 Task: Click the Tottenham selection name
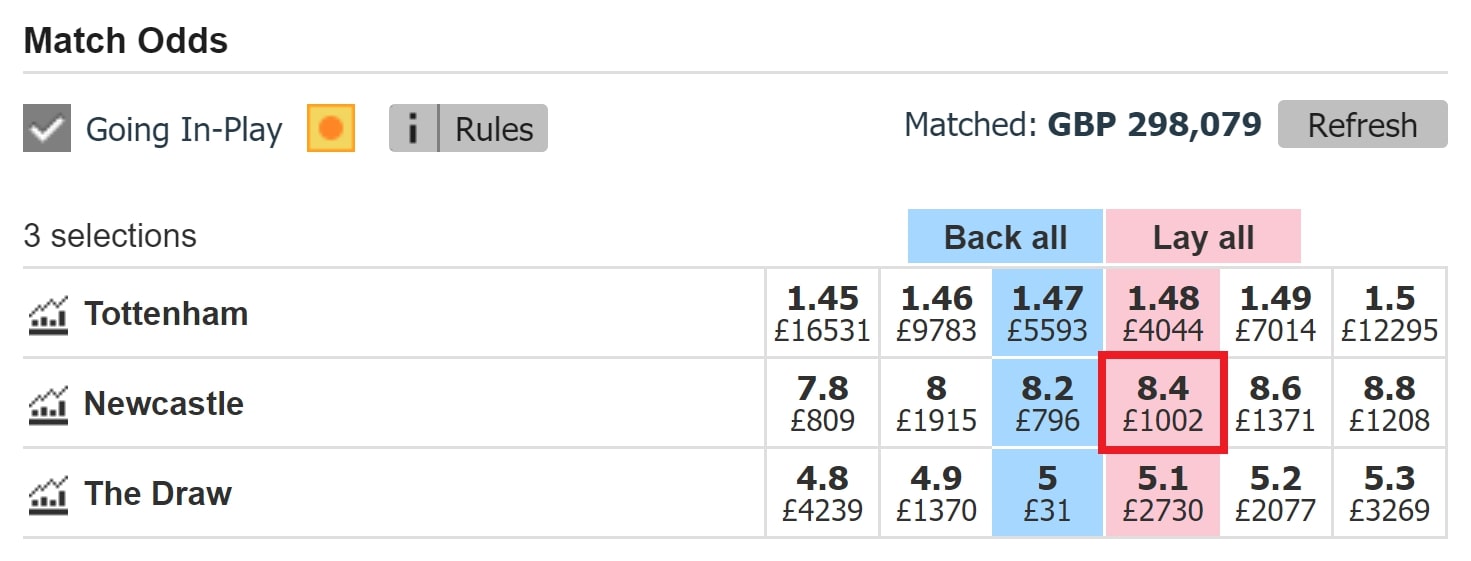point(166,314)
